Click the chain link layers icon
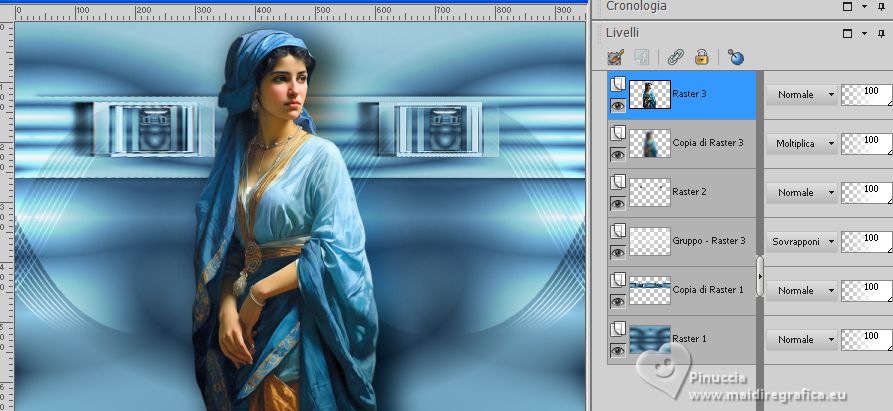Image resolution: width=893 pixels, height=411 pixels. [x=675, y=57]
